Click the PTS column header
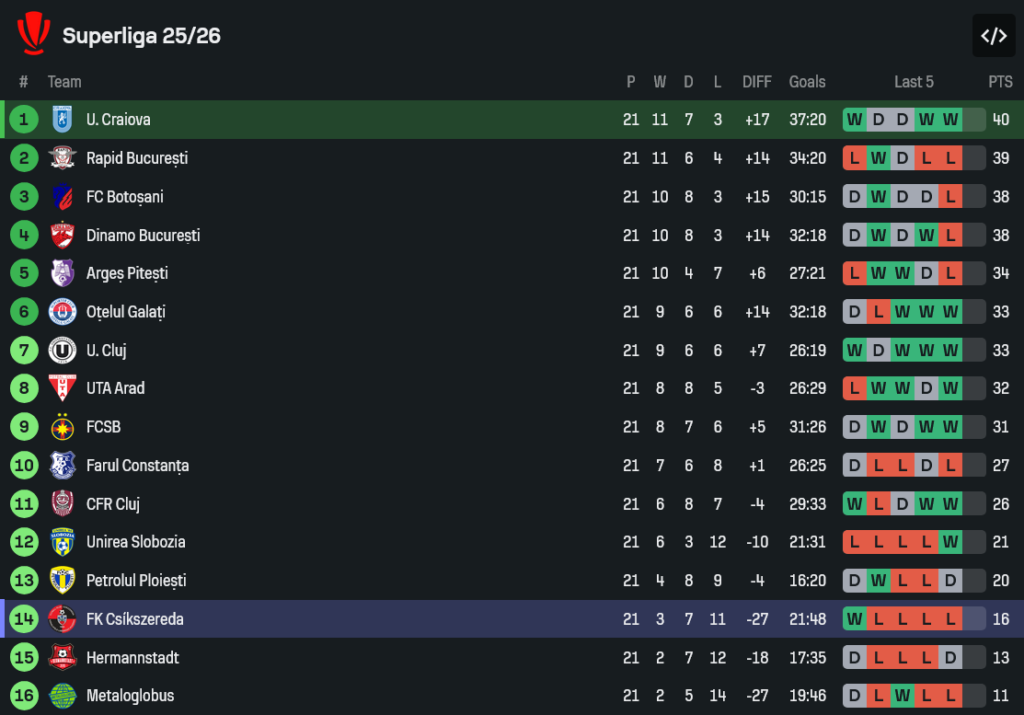 pyautogui.click(x=1000, y=82)
